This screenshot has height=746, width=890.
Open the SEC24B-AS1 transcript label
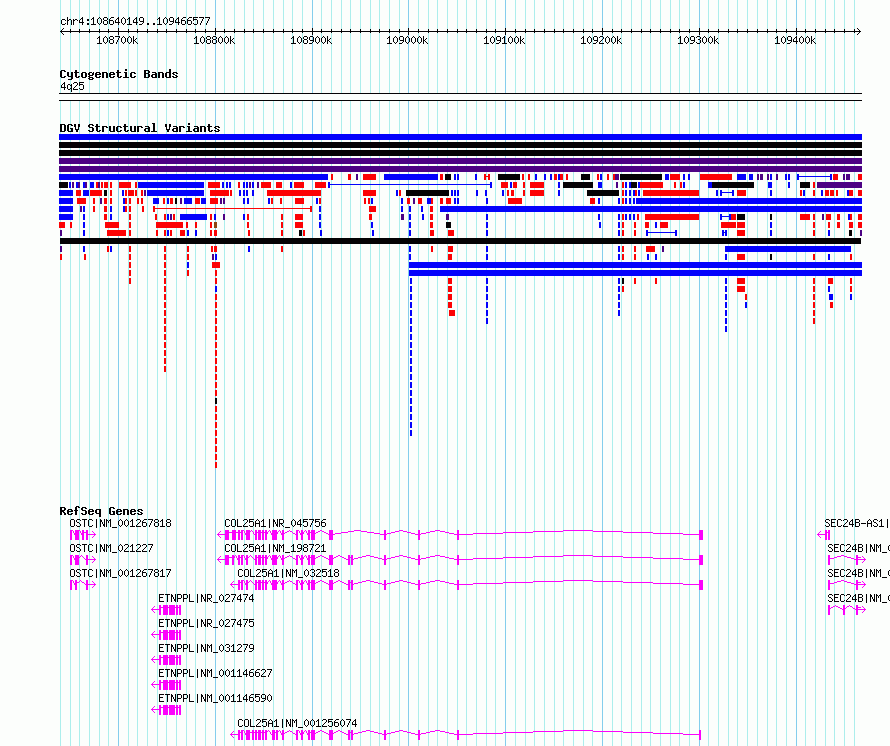click(857, 523)
